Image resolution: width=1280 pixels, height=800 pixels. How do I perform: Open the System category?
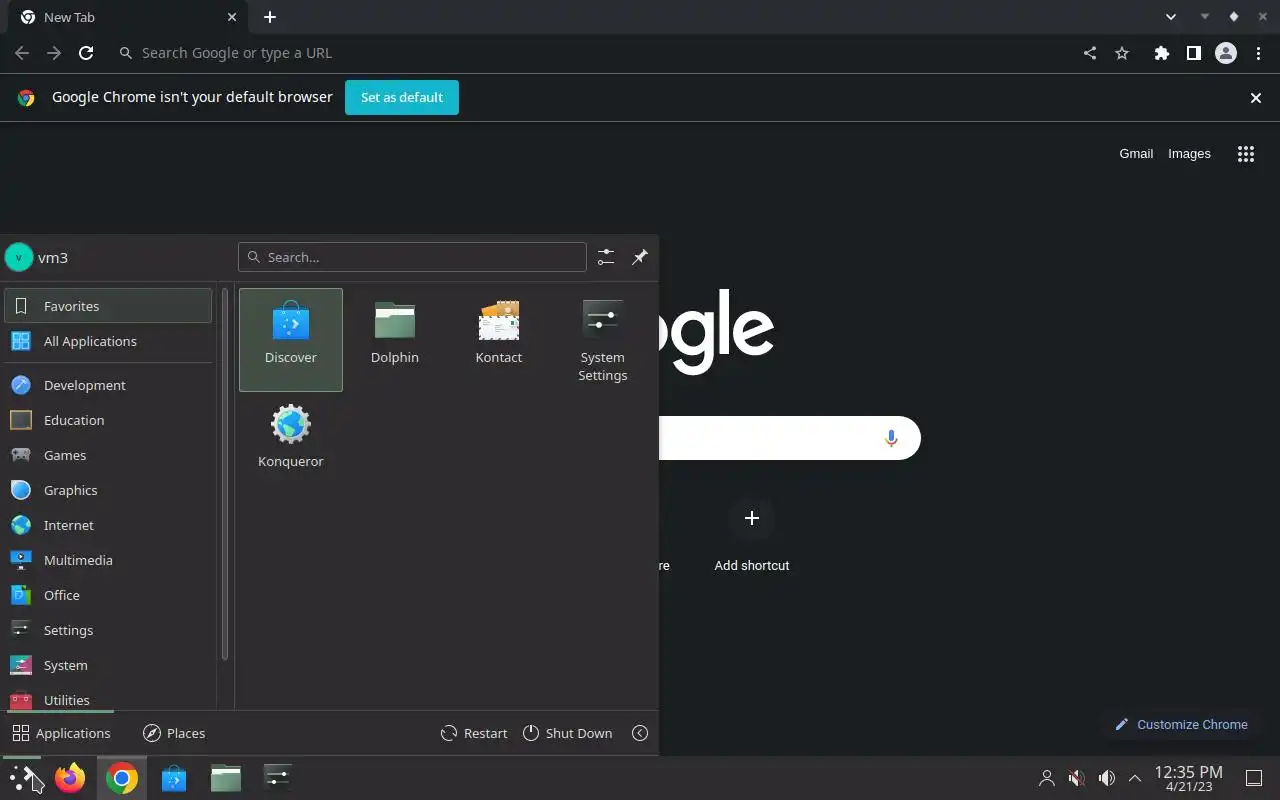(108, 665)
